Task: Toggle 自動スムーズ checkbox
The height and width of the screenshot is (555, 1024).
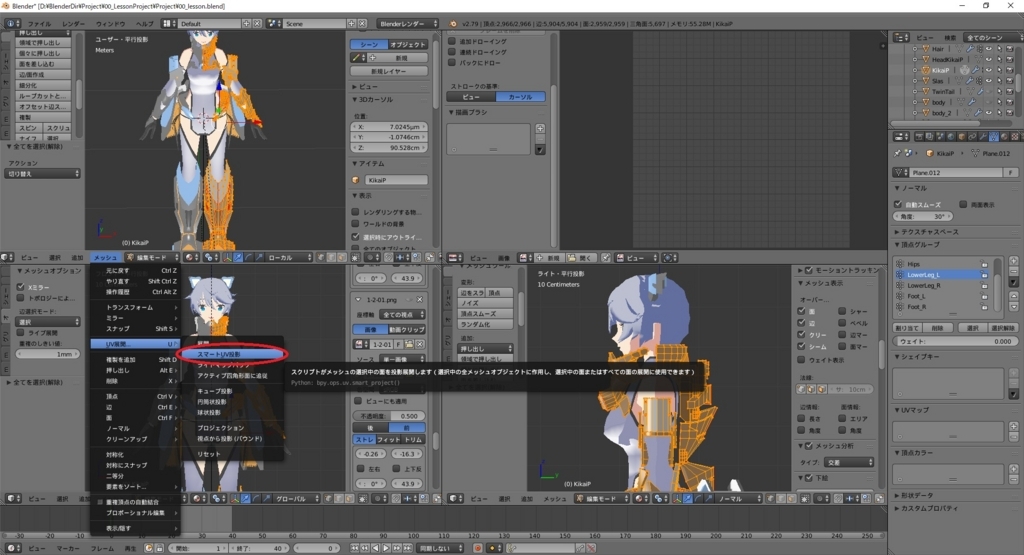Action: pos(898,204)
